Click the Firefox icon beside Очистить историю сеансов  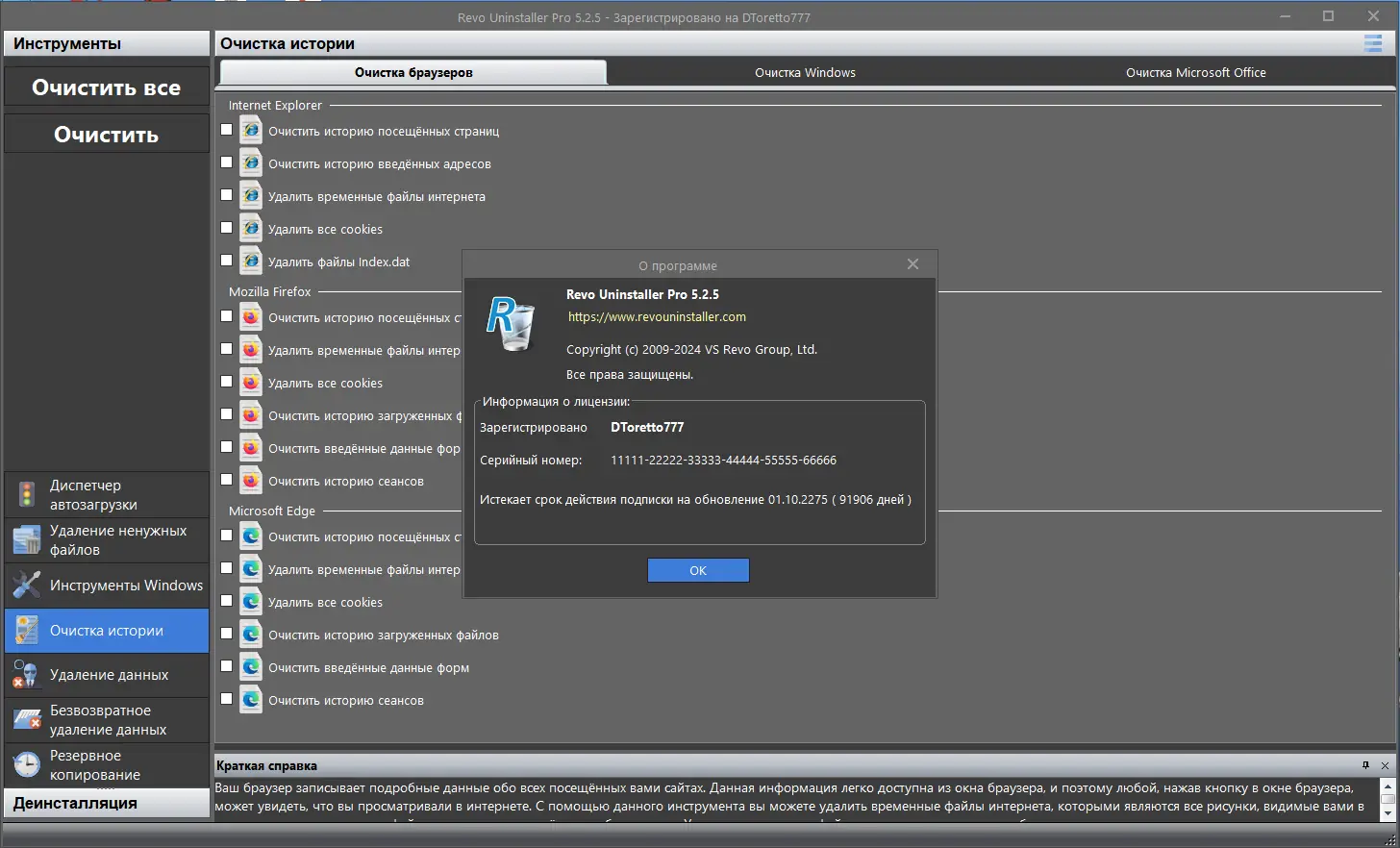coord(251,480)
